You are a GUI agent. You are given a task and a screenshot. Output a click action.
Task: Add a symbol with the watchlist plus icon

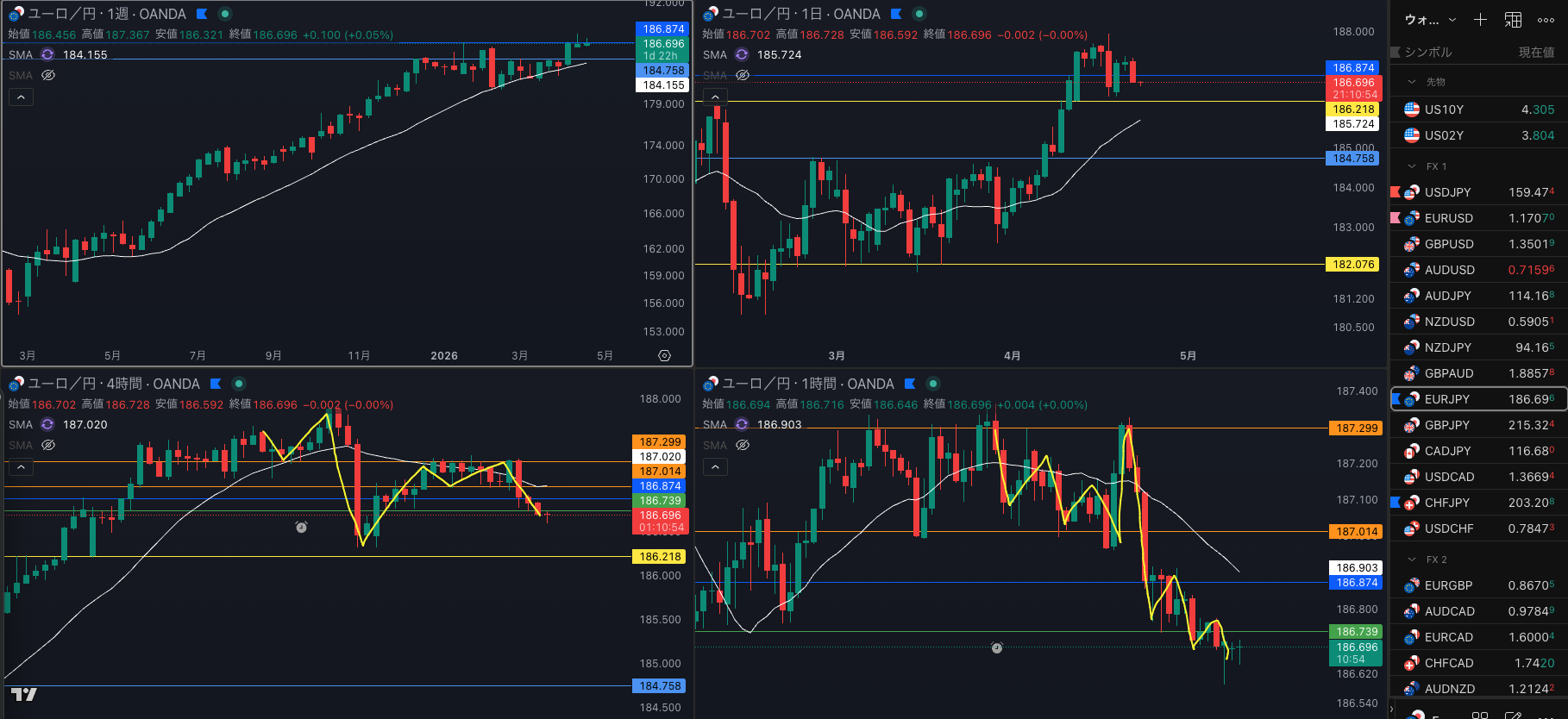(x=1480, y=20)
